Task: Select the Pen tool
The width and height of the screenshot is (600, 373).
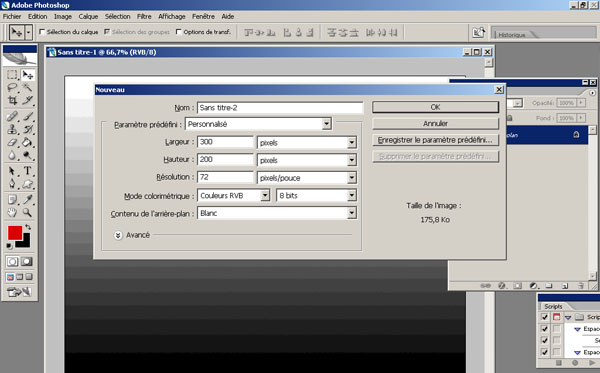Action: [x=12, y=184]
